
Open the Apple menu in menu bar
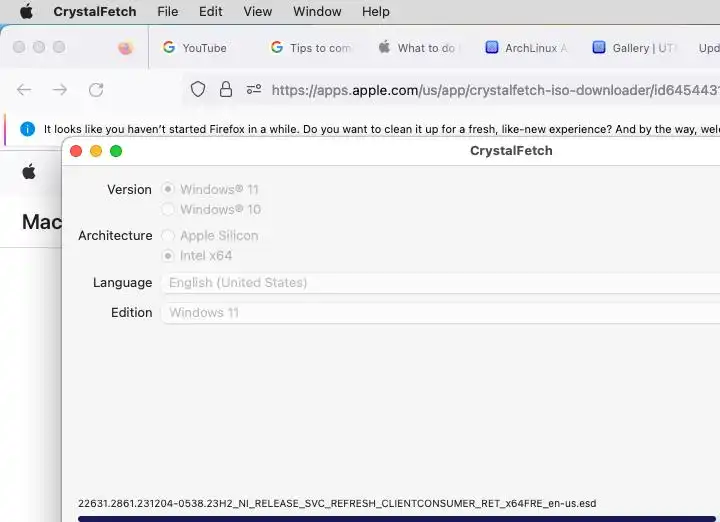27,11
